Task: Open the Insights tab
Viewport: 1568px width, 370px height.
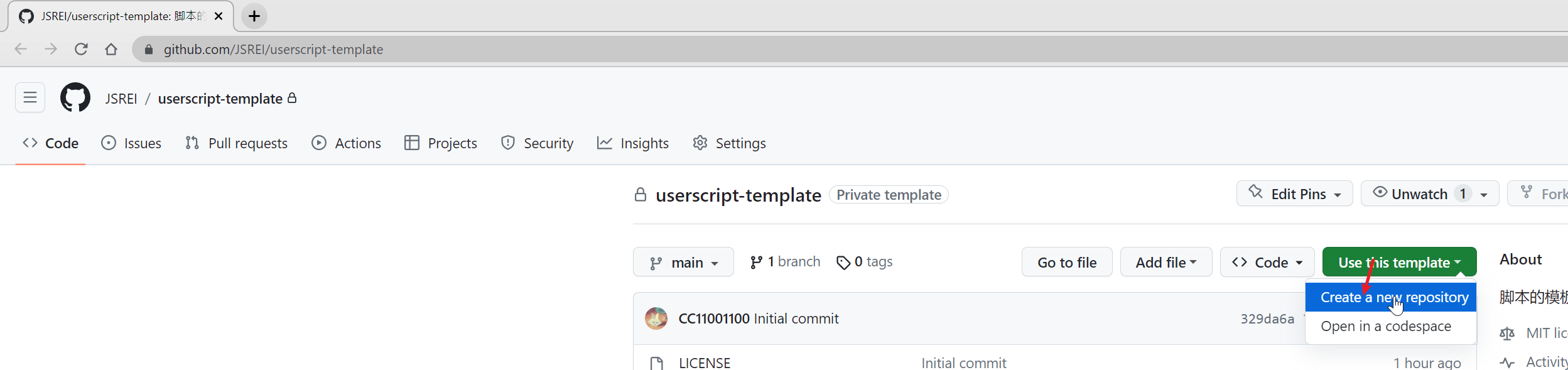Action: [x=633, y=143]
